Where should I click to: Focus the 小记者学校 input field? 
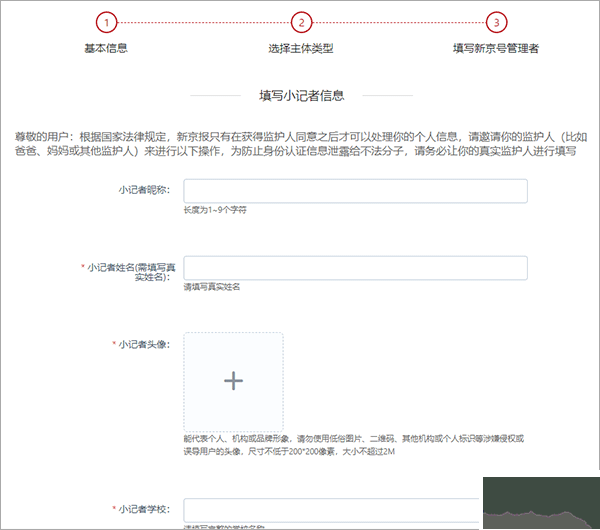click(331, 510)
